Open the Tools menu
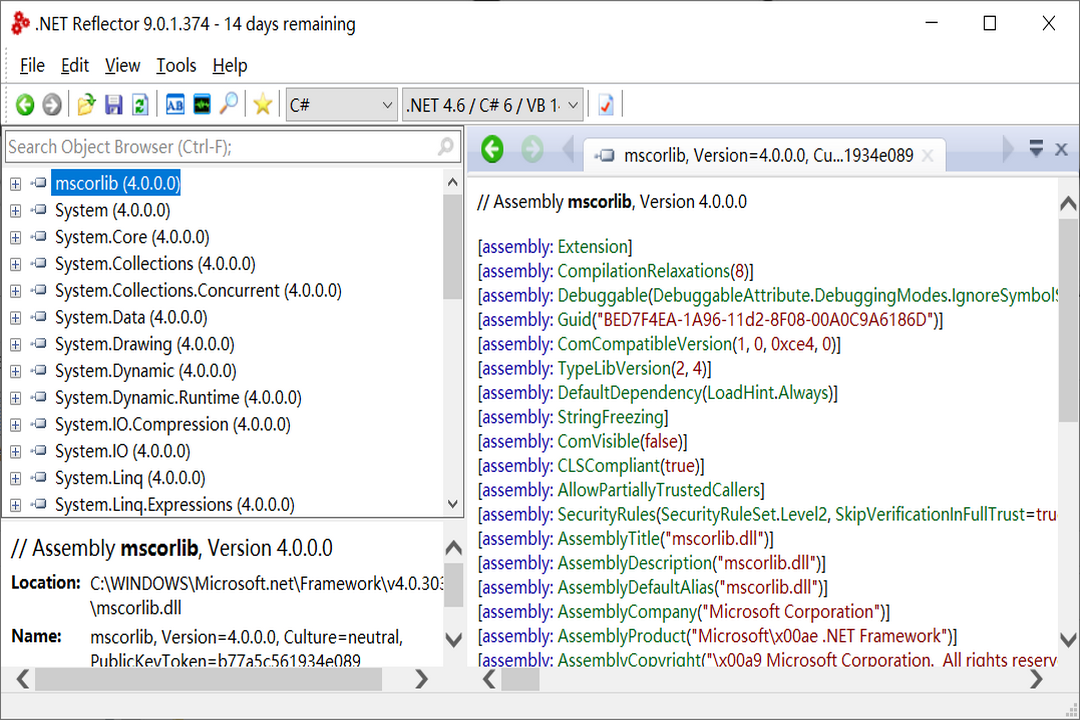1080x720 pixels. (x=176, y=66)
